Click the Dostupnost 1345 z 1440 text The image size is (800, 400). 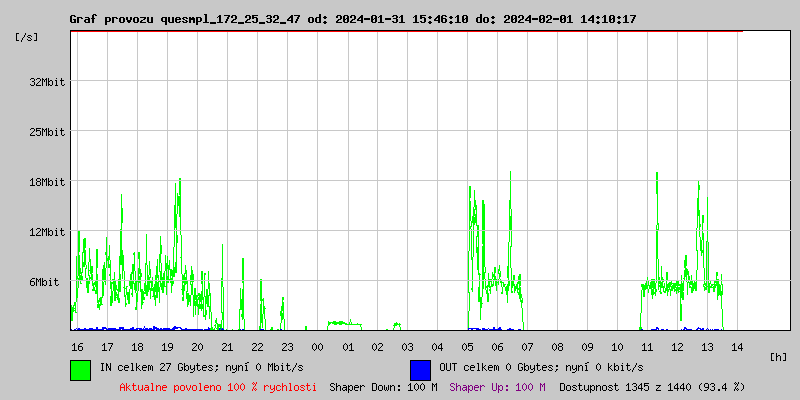tap(652, 386)
